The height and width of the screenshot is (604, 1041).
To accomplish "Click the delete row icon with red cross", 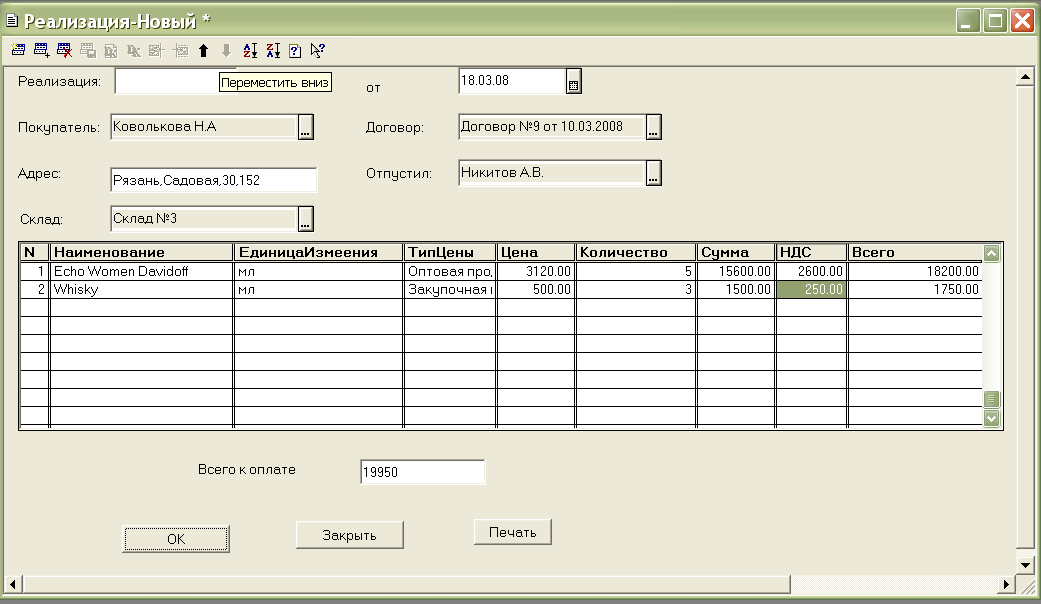I will point(64,50).
